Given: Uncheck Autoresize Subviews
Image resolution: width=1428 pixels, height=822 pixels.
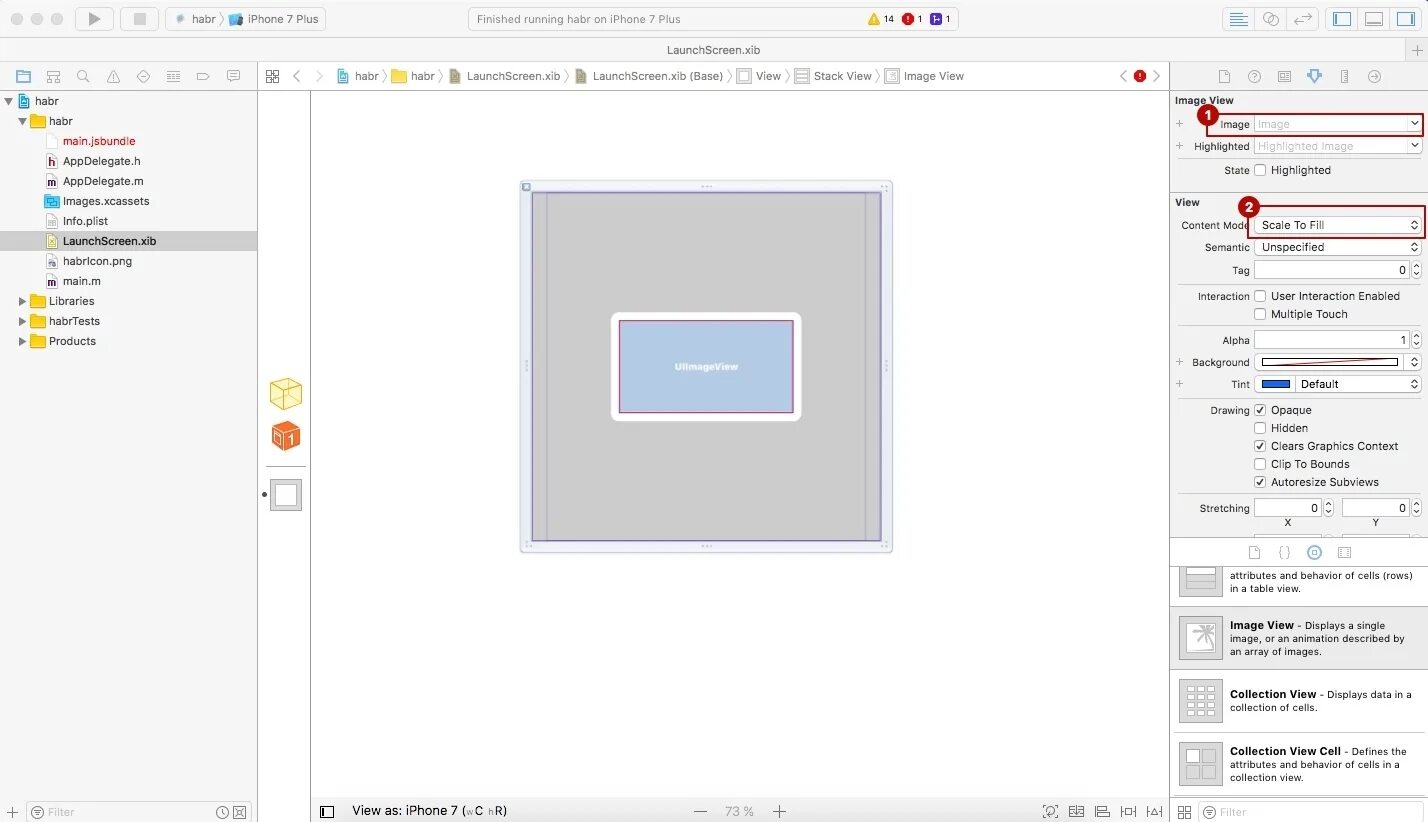Looking at the screenshot, I should [x=1260, y=482].
